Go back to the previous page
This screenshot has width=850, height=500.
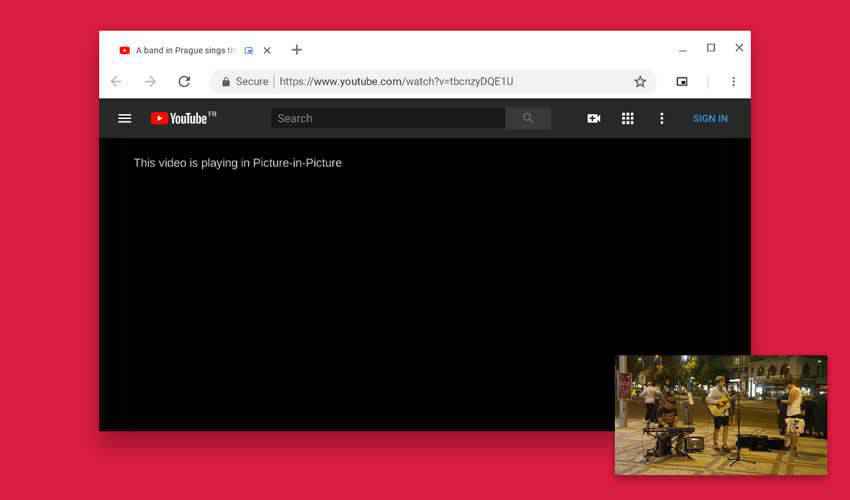pyautogui.click(x=116, y=82)
